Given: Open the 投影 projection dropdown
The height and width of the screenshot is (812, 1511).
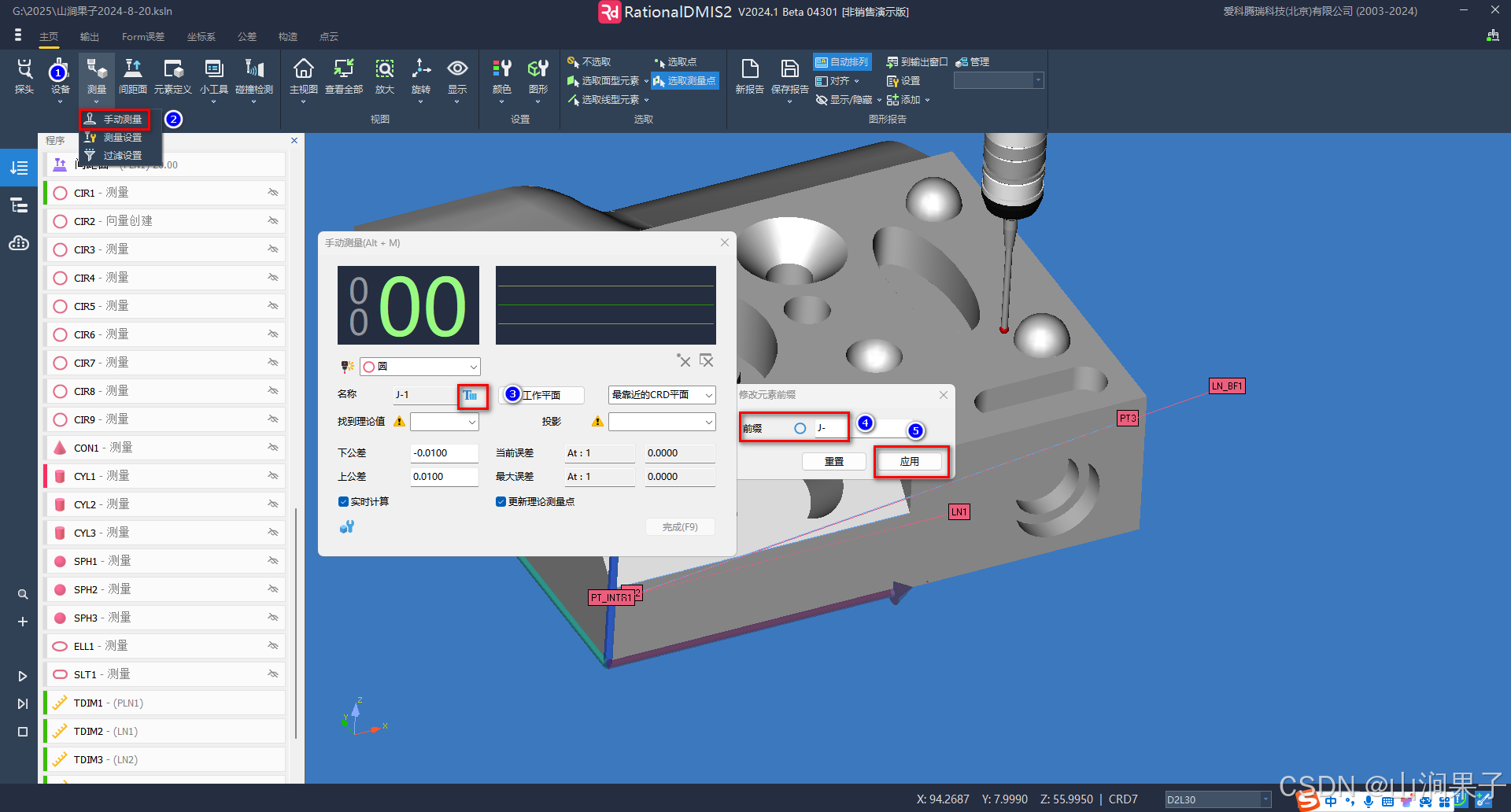Looking at the screenshot, I should 662,422.
